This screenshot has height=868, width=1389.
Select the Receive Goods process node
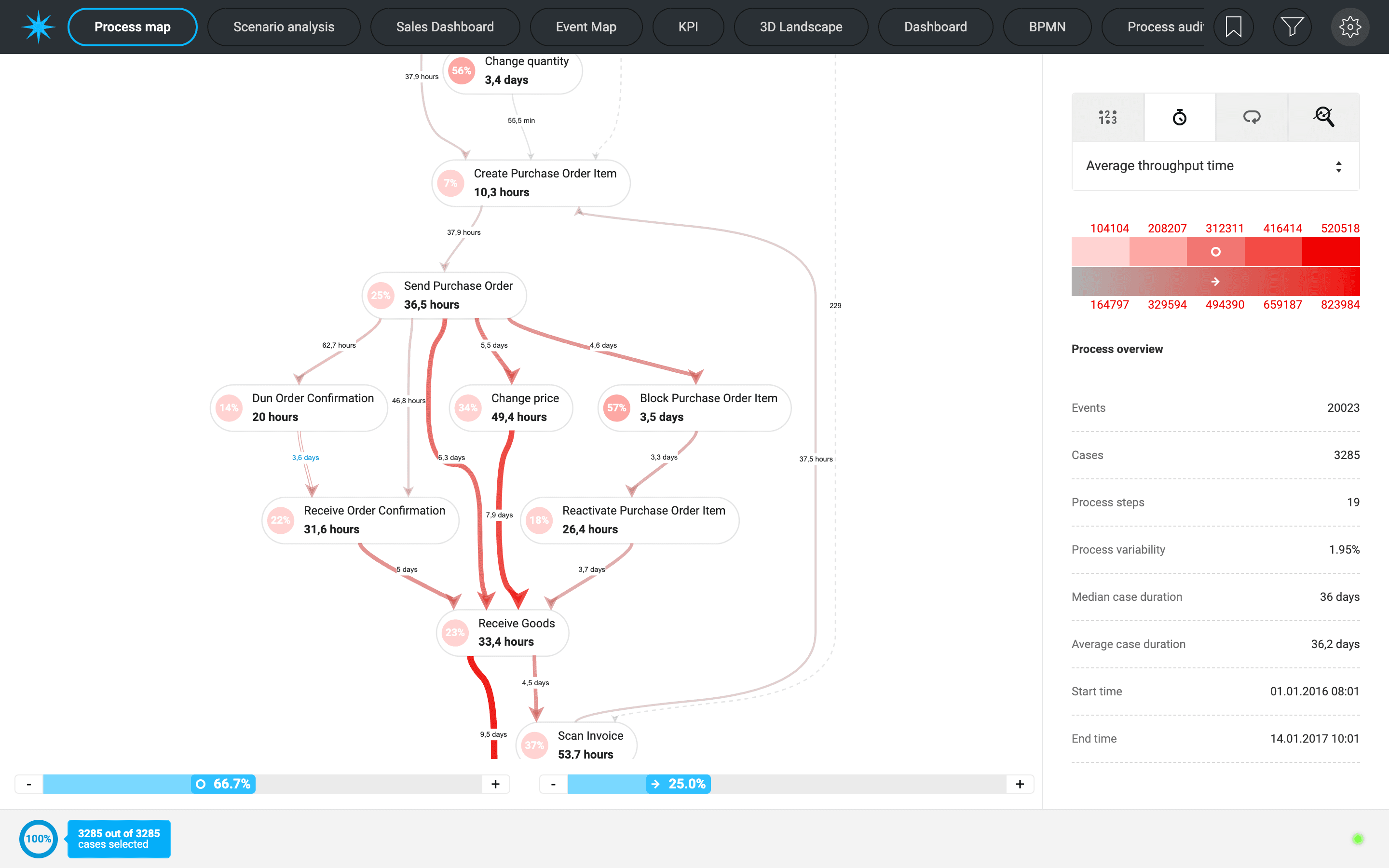pos(503,633)
